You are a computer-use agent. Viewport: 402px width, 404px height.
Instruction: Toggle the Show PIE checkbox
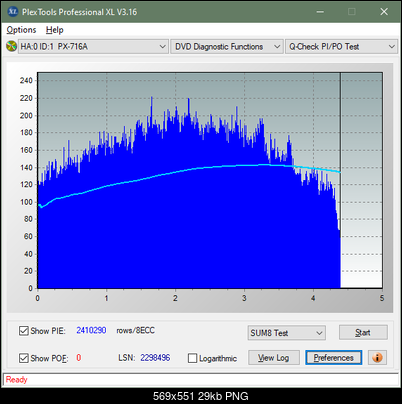point(24,331)
